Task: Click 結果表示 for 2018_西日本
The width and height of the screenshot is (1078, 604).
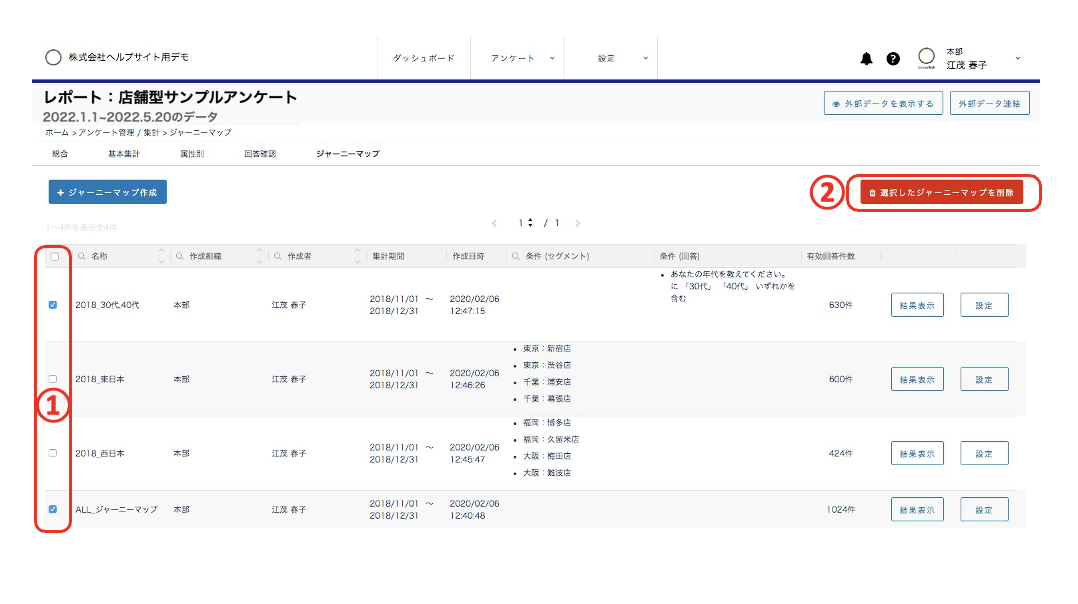Action: tap(917, 454)
